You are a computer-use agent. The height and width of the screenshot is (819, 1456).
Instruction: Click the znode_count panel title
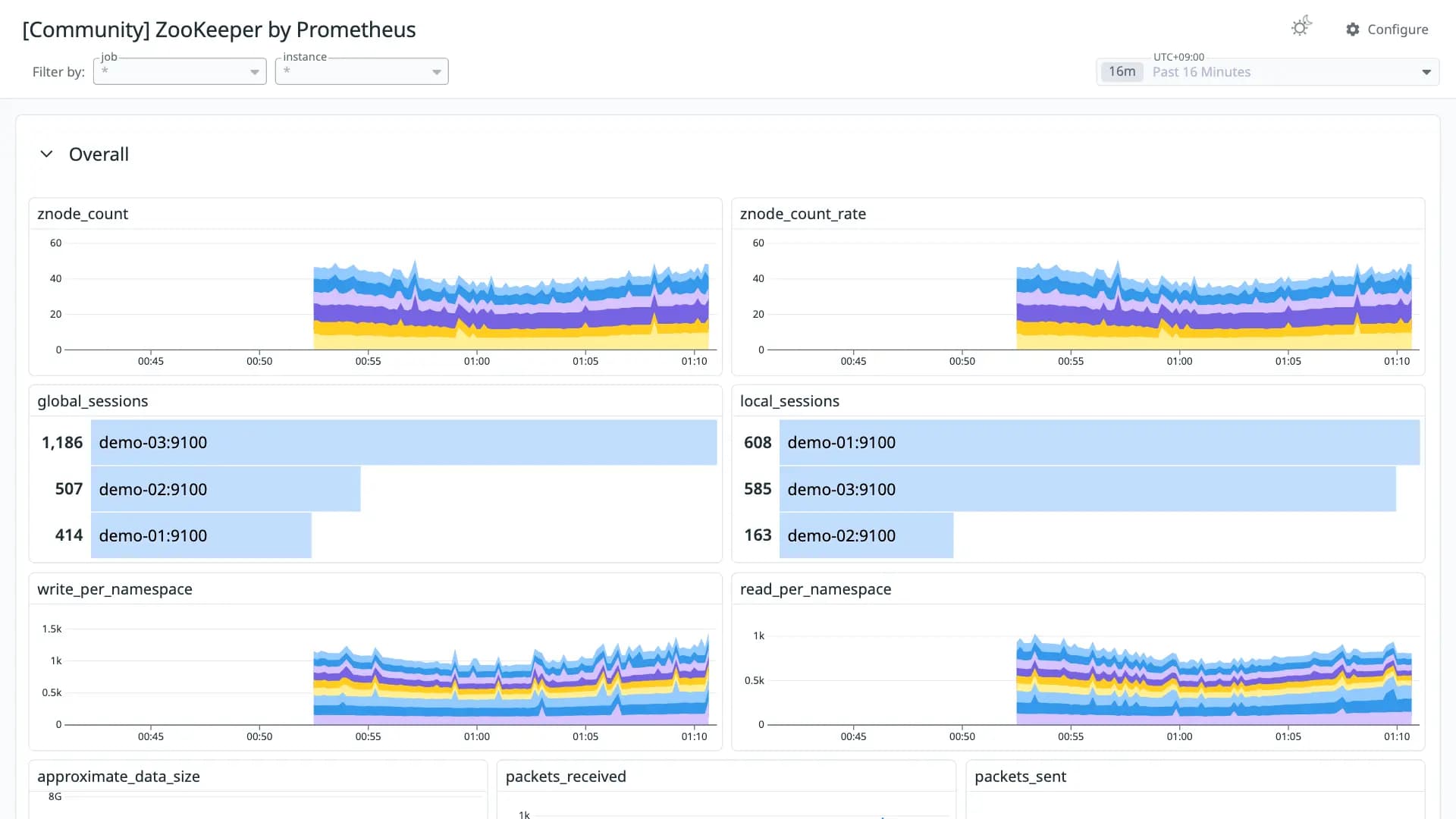tap(83, 214)
